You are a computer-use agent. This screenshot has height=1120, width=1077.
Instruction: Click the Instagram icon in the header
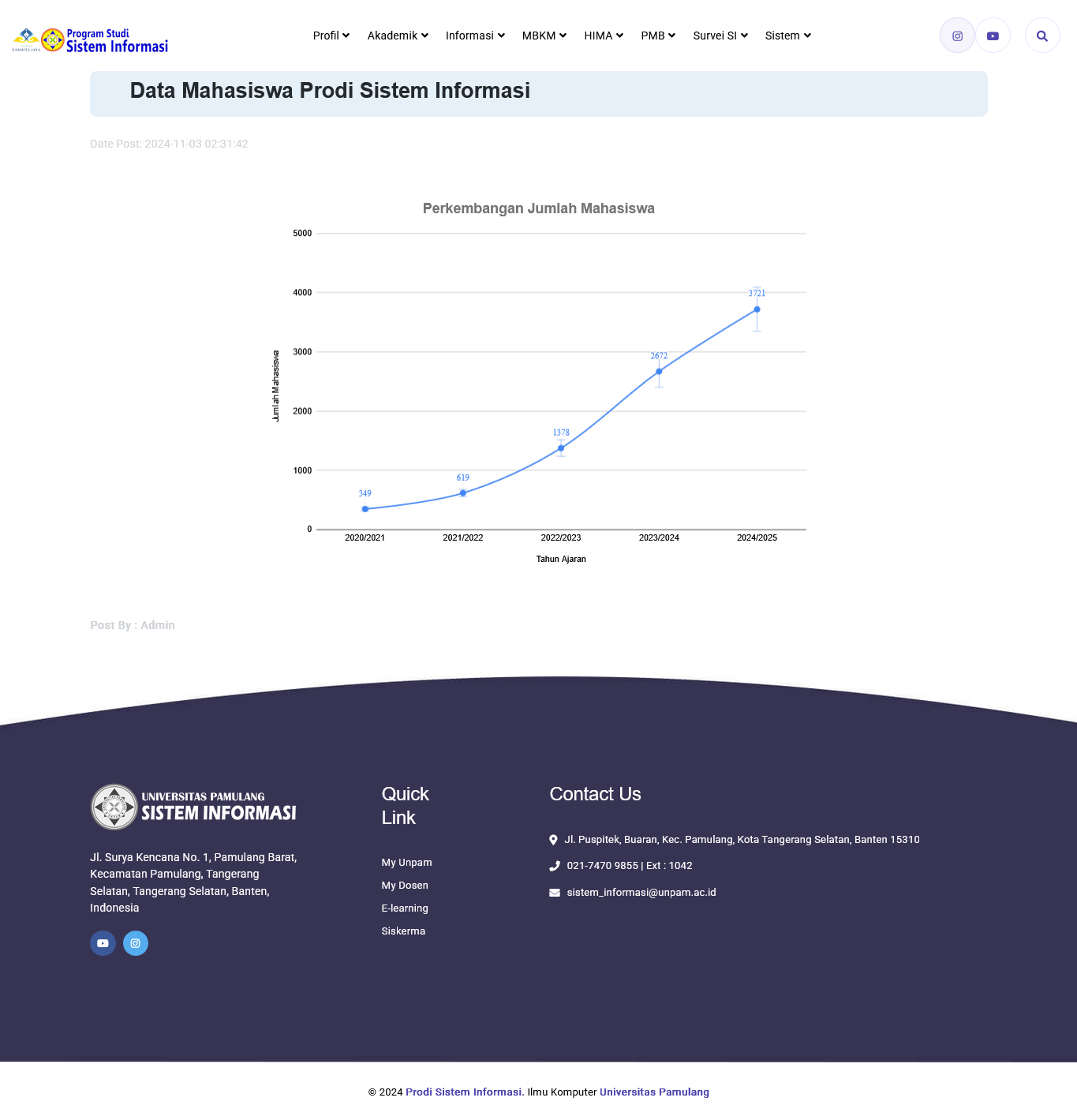(x=957, y=36)
